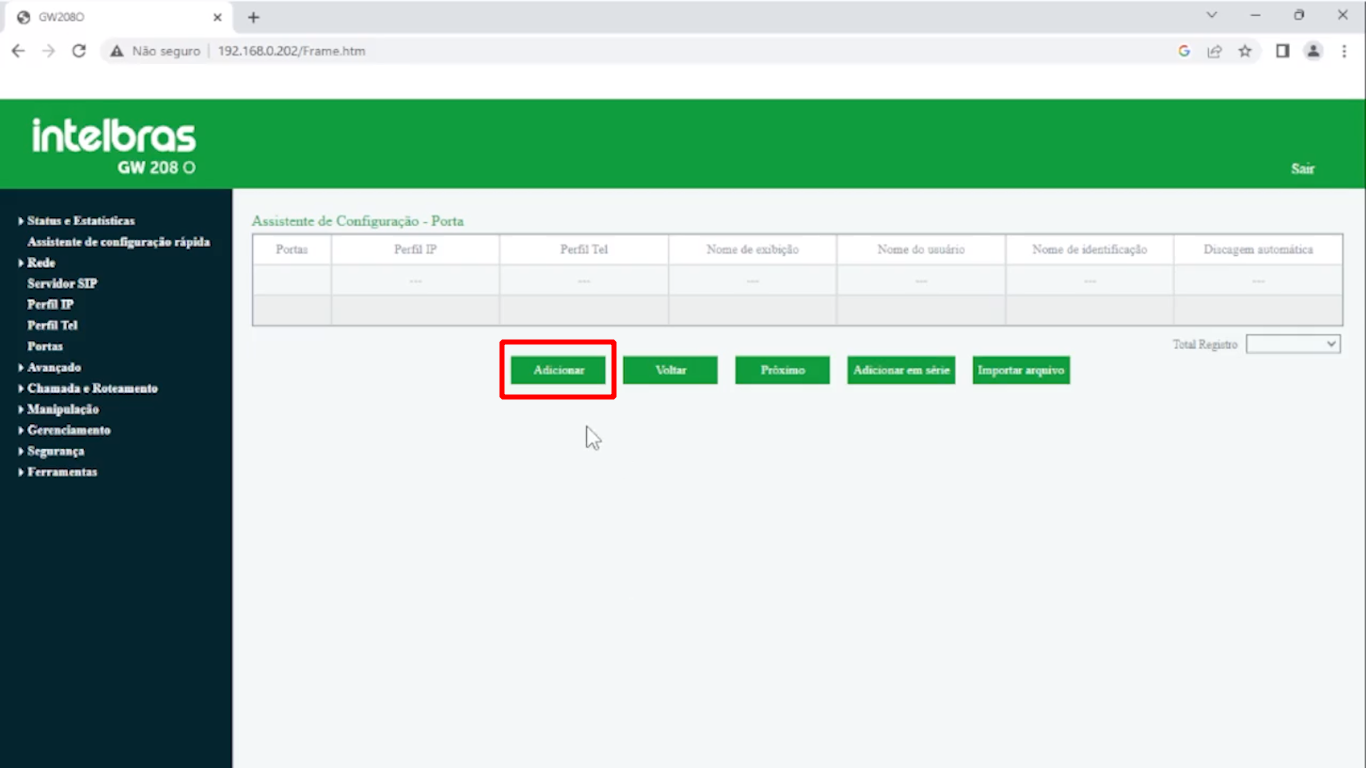Click the share page icon
The image size is (1366, 768).
[1214, 51]
